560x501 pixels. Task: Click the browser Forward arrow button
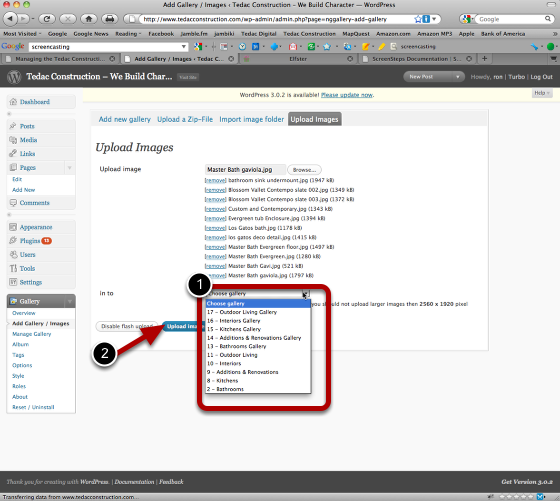24,19
